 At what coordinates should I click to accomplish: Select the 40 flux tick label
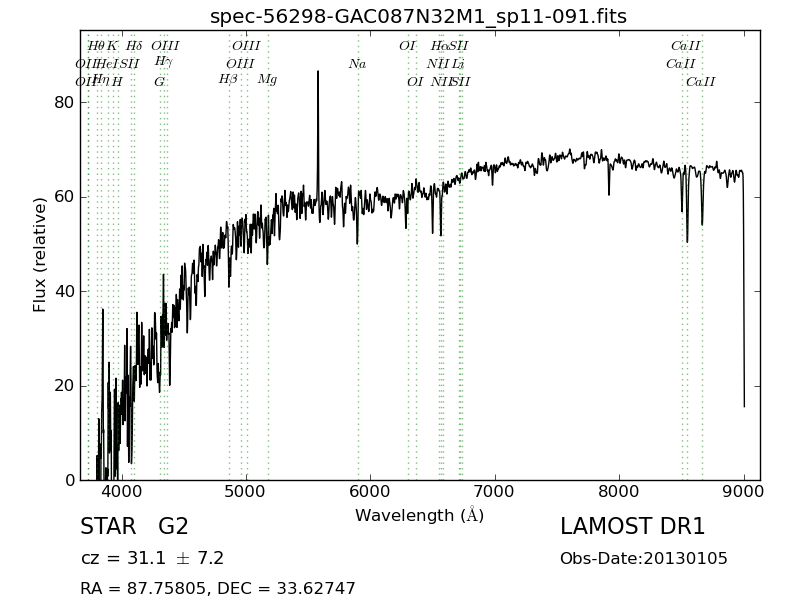point(64,291)
